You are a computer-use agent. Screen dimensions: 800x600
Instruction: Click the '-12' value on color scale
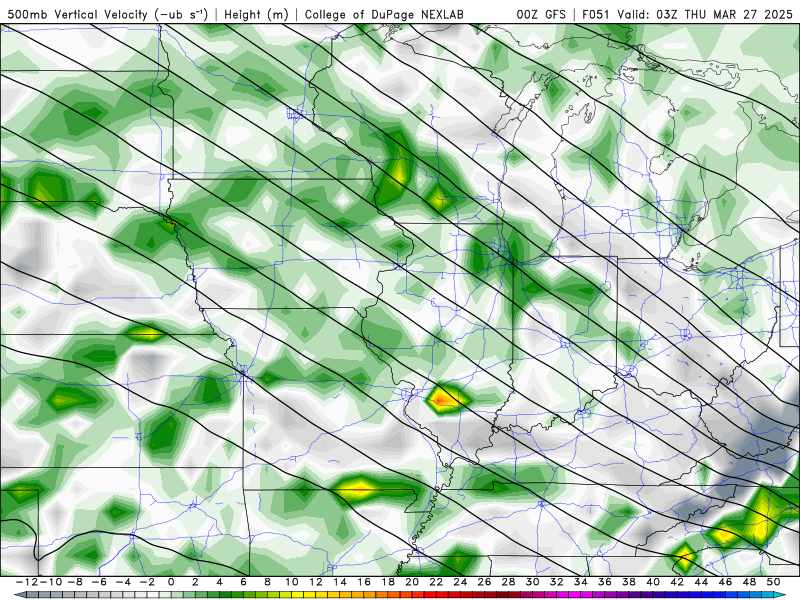[x=27, y=582]
